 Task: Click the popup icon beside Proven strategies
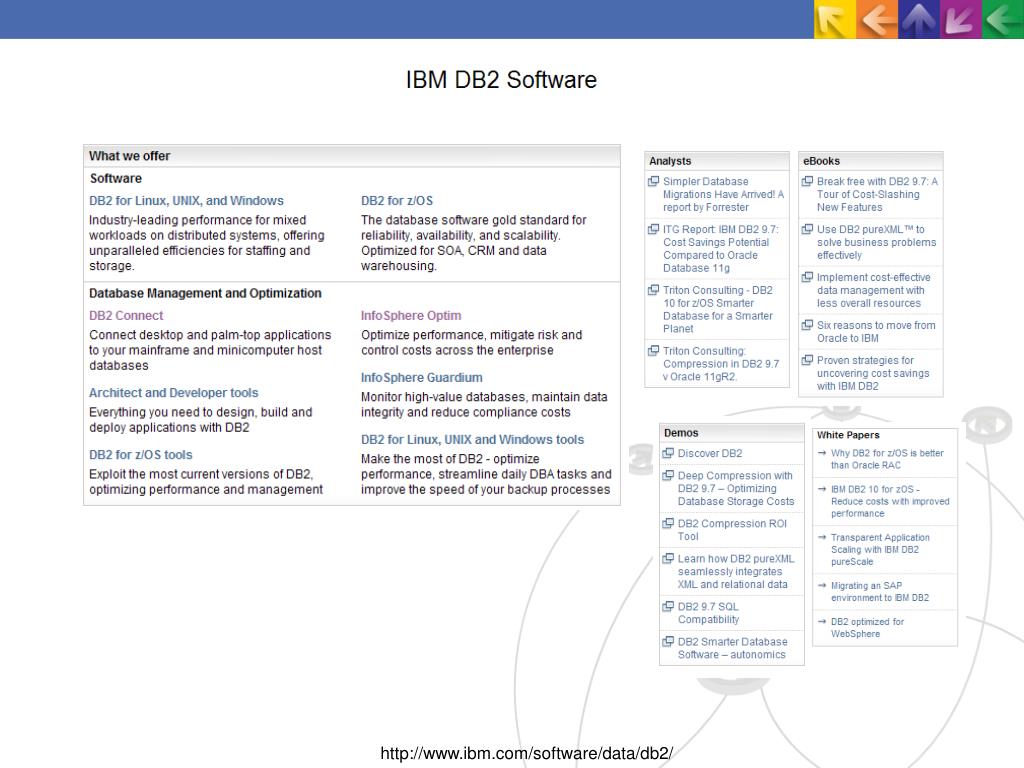click(x=807, y=360)
